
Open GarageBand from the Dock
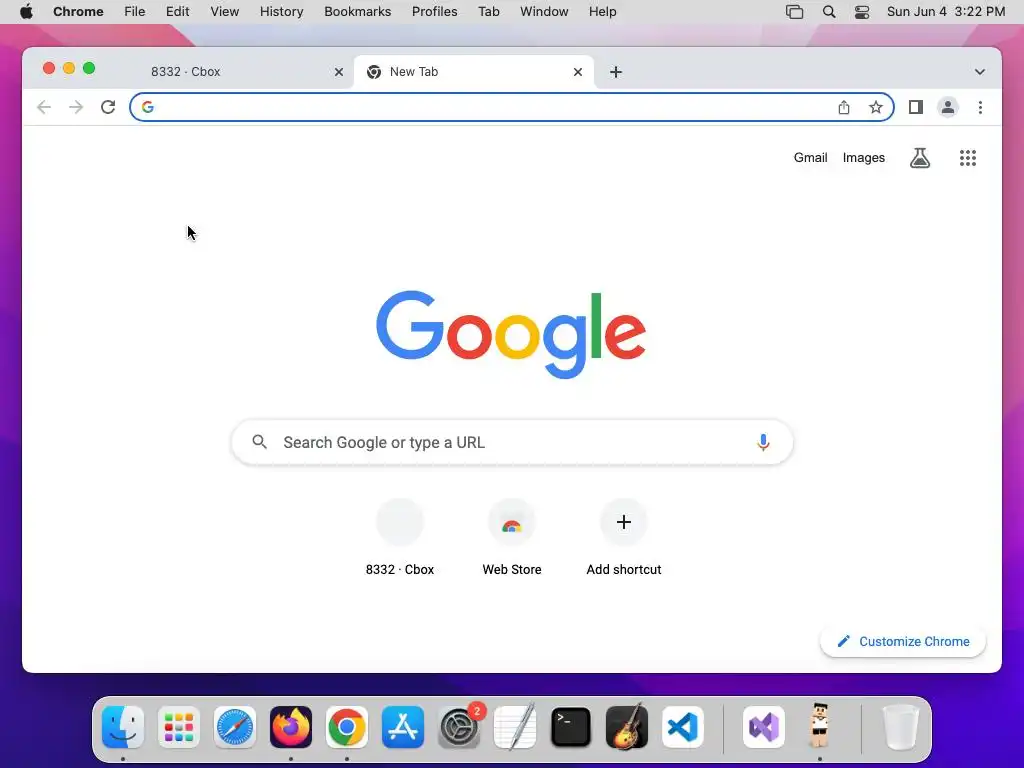627,726
